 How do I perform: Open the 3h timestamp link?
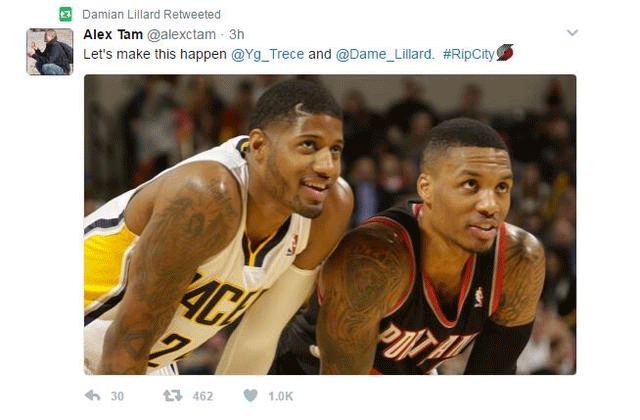click(236, 35)
